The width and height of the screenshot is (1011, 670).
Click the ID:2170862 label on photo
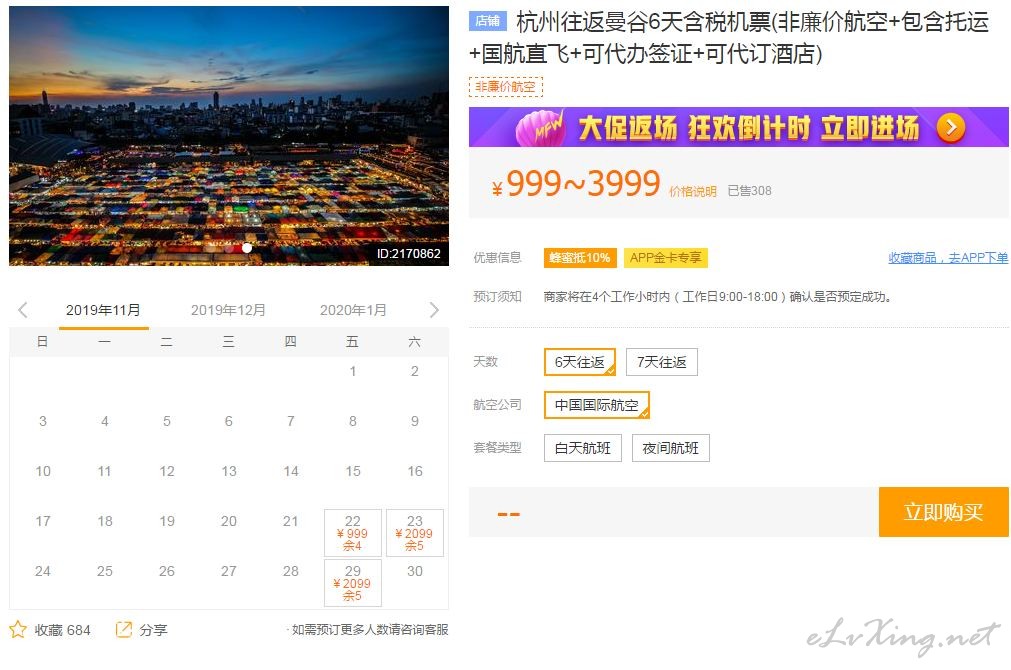(409, 253)
